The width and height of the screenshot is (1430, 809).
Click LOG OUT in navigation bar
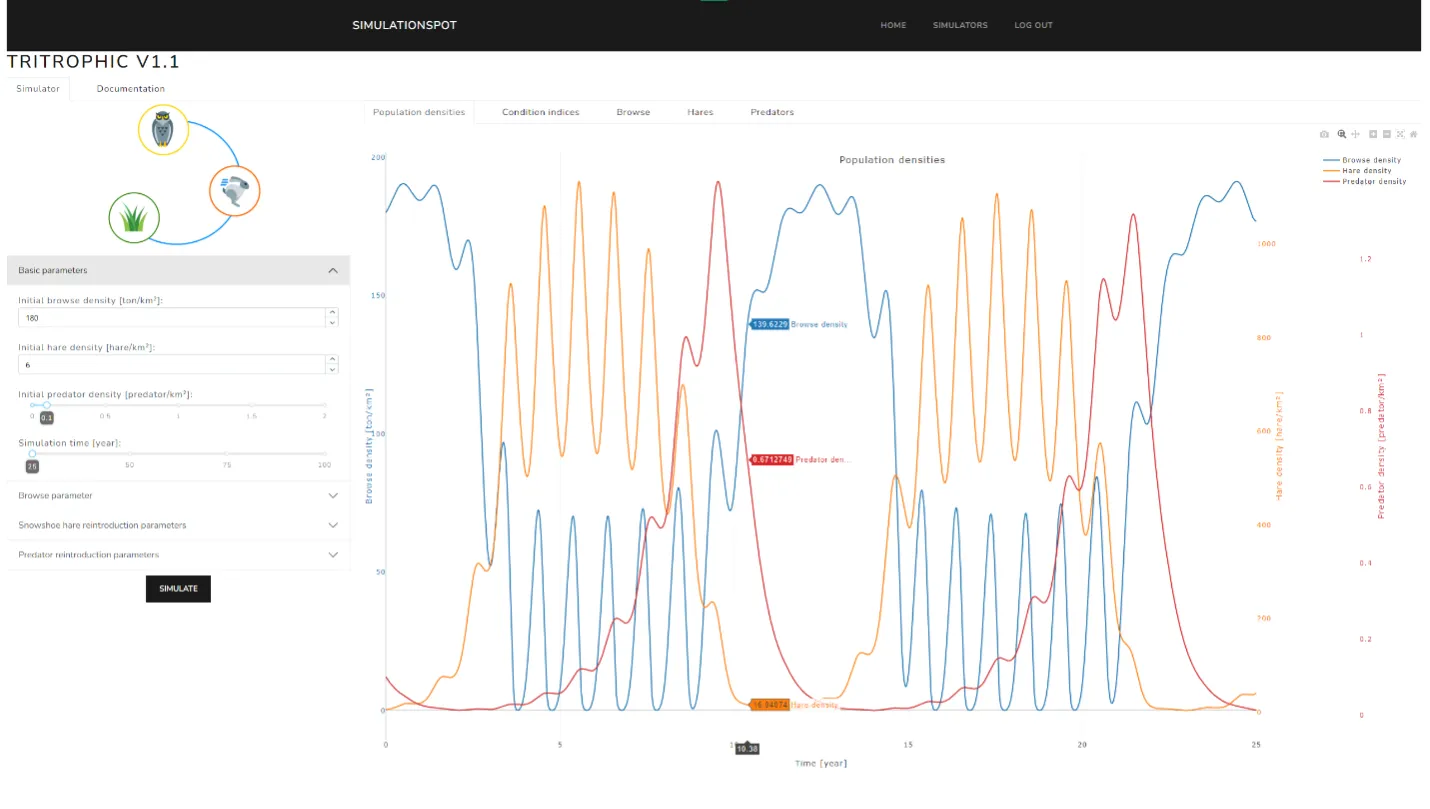click(x=1033, y=25)
